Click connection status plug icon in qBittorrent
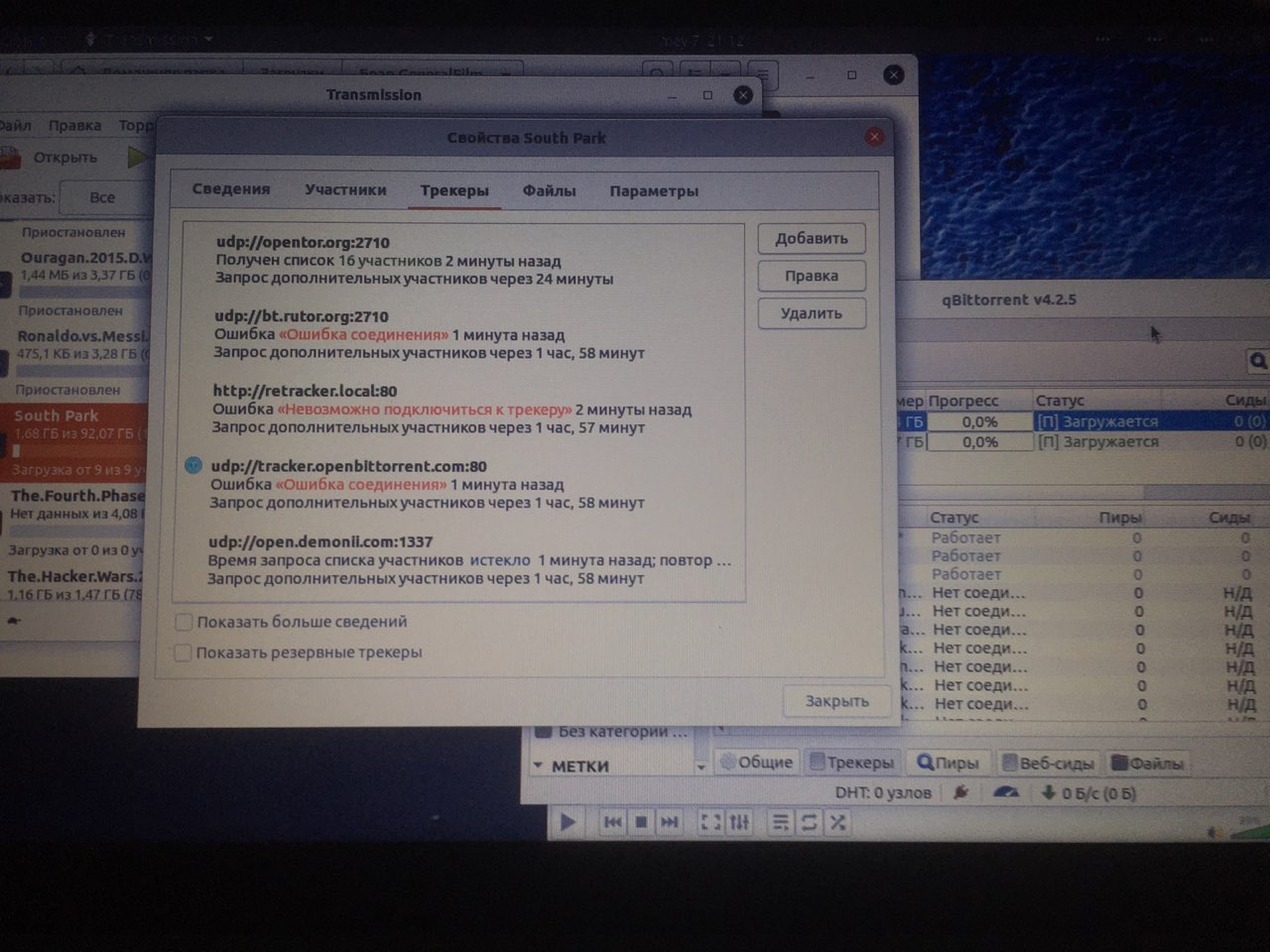This screenshot has width=1270, height=952. point(960,792)
